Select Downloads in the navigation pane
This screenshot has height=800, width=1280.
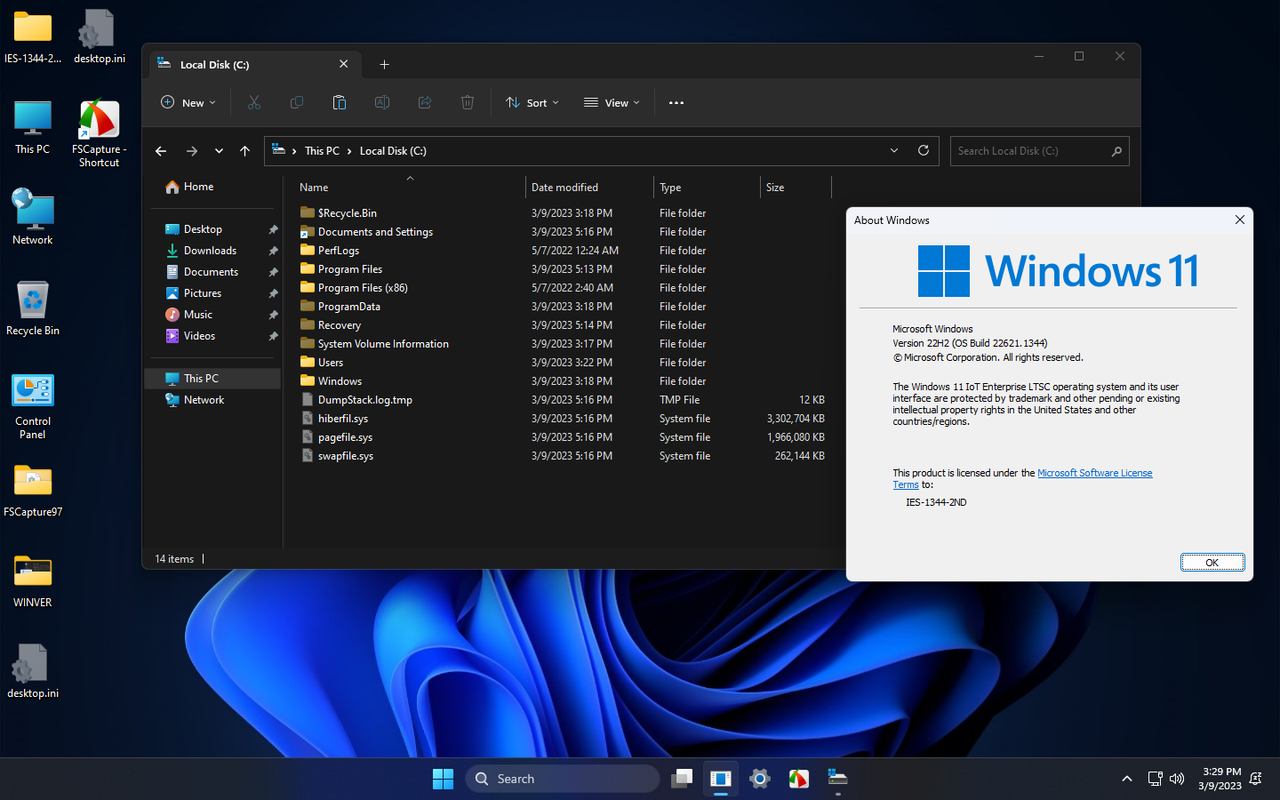pos(210,251)
